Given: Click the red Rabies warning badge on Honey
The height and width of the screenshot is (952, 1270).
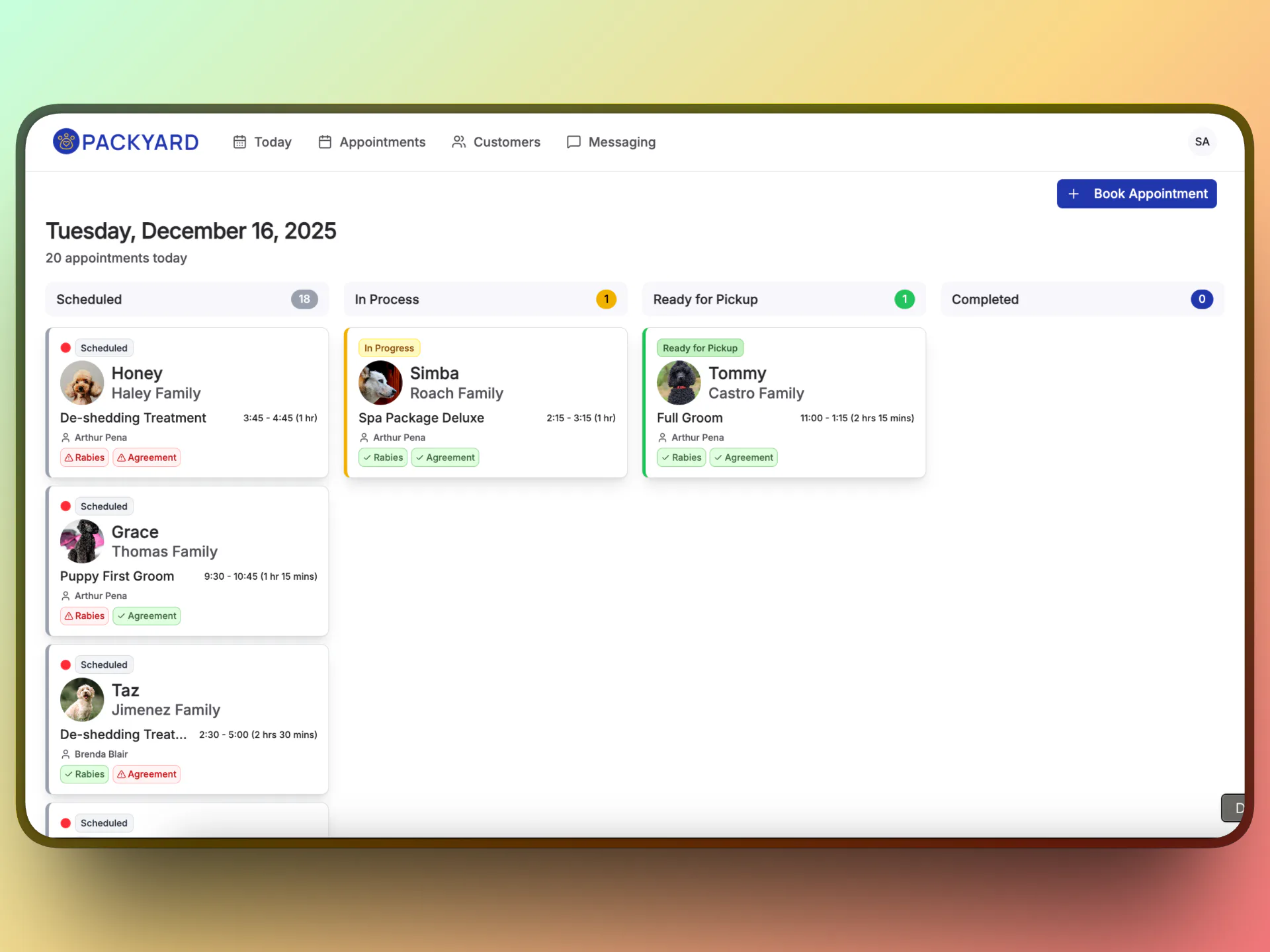Looking at the screenshot, I should point(85,457).
